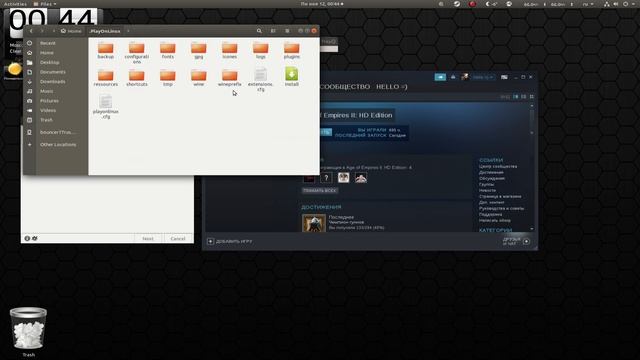Click the achievement thumbnail in Steam
Image resolution: width=640 pixels, height=360 pixels.
314,223
